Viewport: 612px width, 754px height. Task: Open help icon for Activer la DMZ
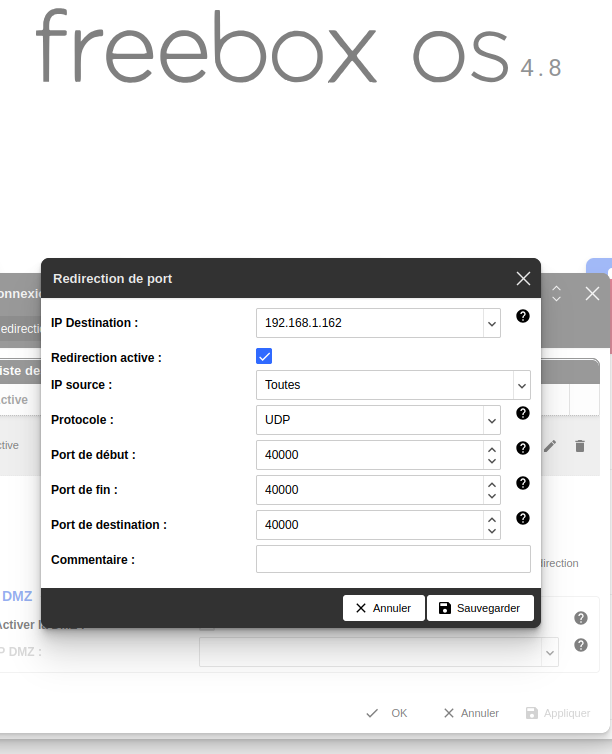(x=581, y=618)
